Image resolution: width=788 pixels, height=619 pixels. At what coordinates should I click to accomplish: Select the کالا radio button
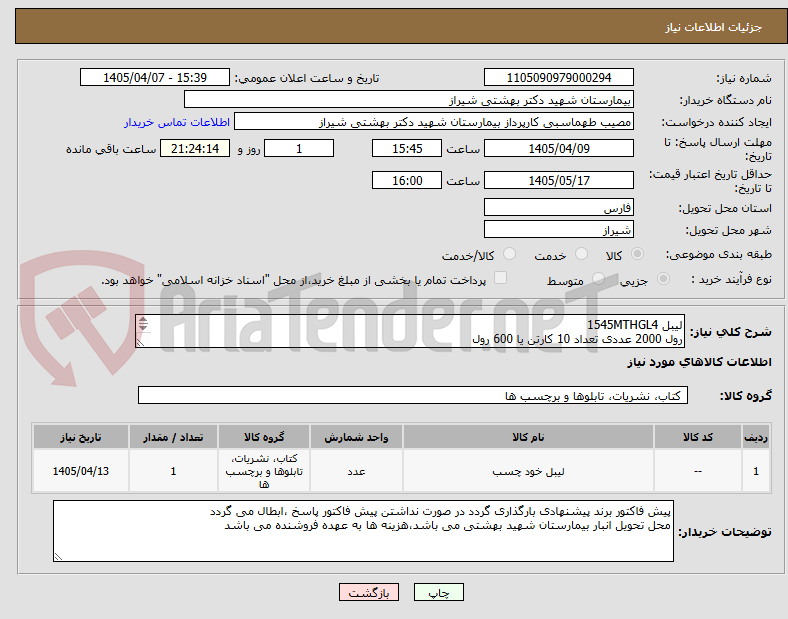(x=637, y=254)
